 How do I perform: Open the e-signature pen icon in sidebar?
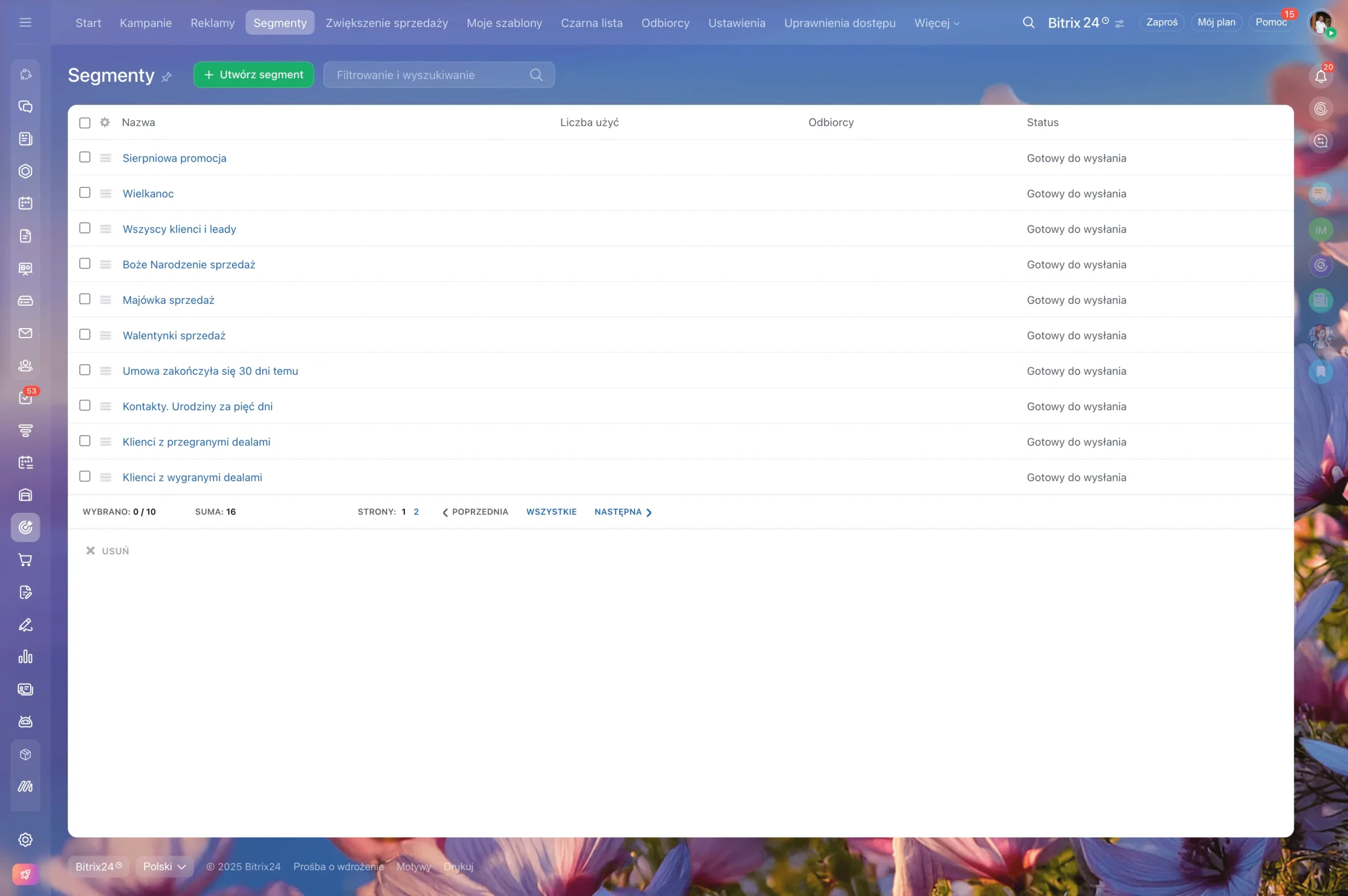[x=25, y=624]
